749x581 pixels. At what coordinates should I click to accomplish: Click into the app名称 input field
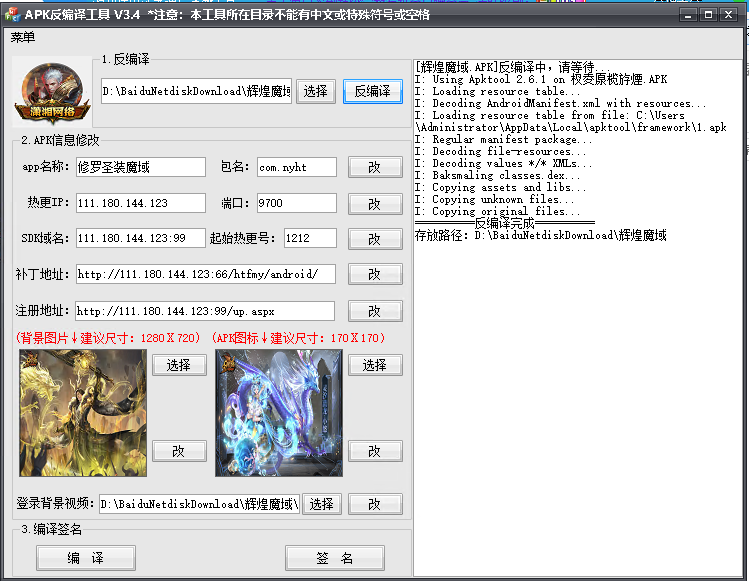click(x=140, y=167)
